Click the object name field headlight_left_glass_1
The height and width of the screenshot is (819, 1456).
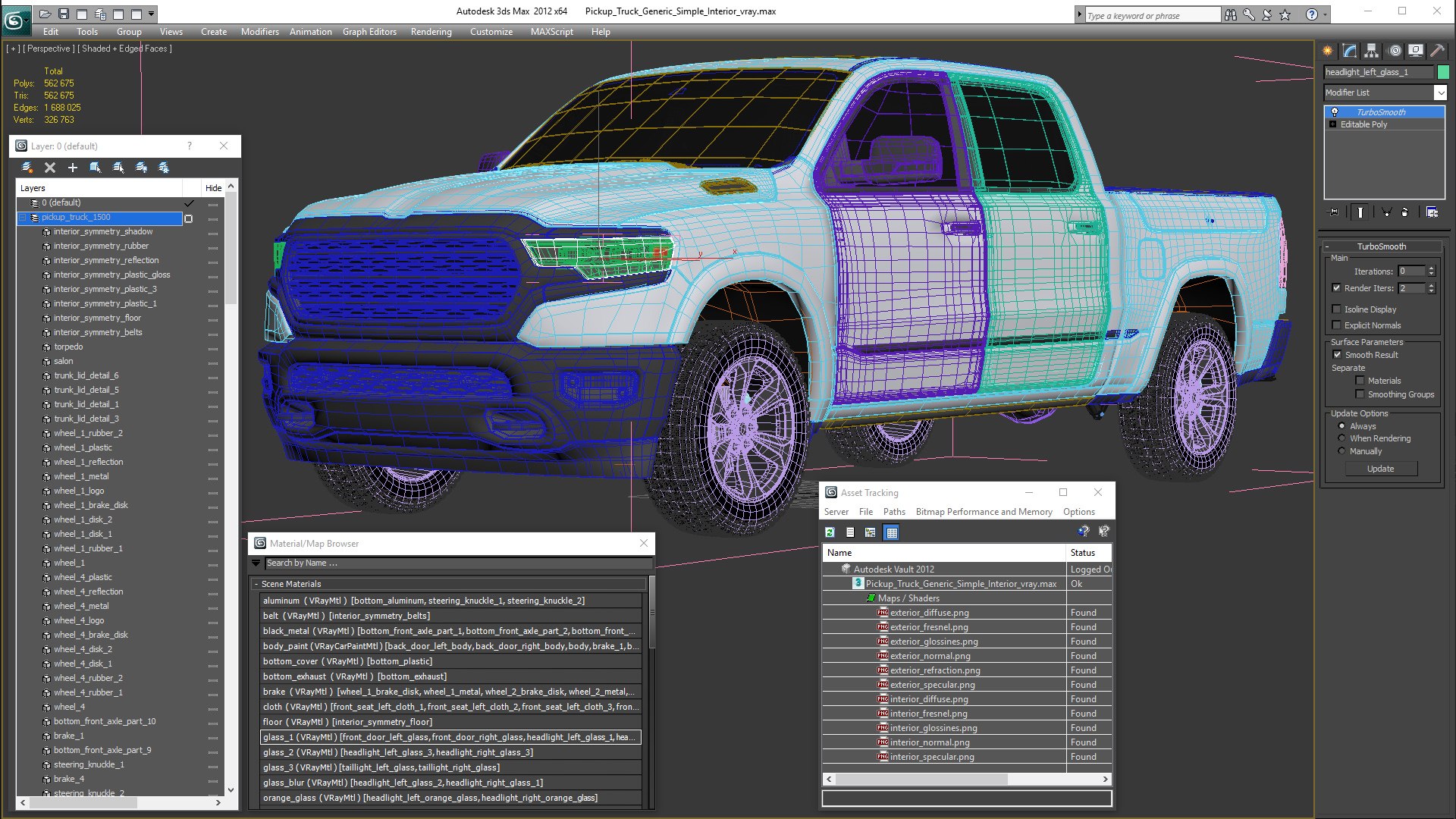pyautogui.click(x=1378, y=72)
